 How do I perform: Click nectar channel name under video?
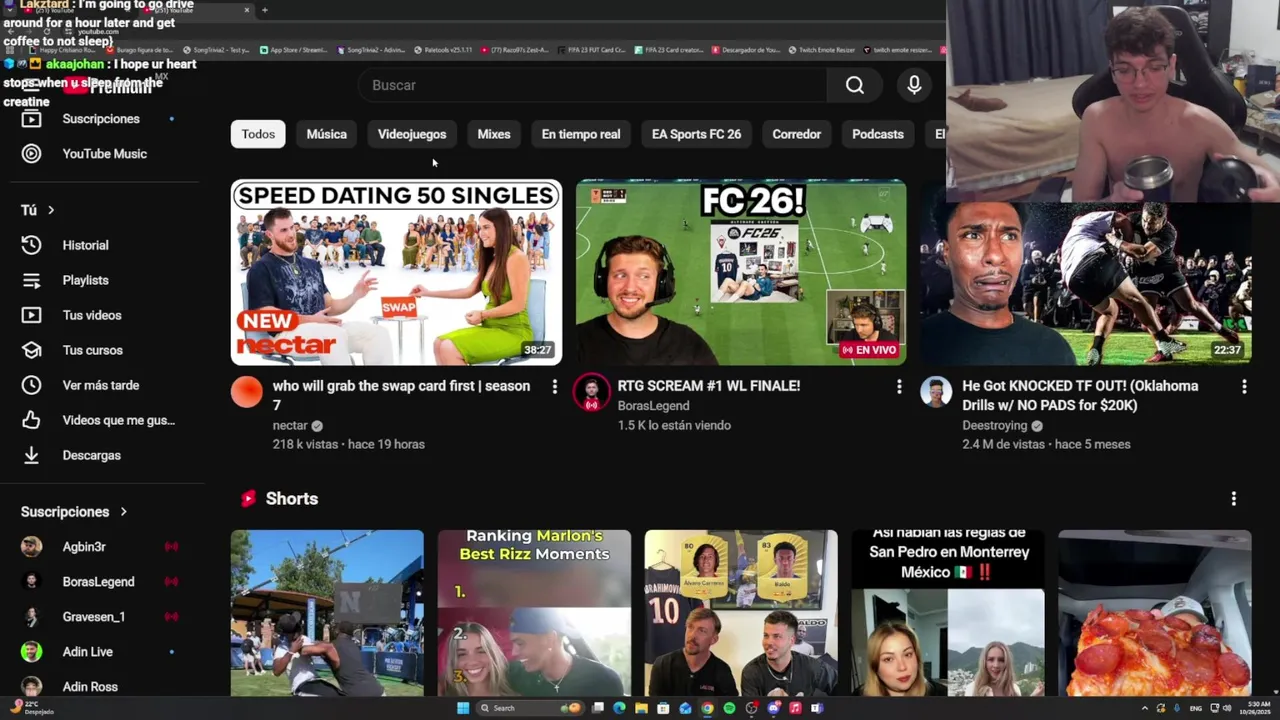pyautogui.click(x=290, y=425)
